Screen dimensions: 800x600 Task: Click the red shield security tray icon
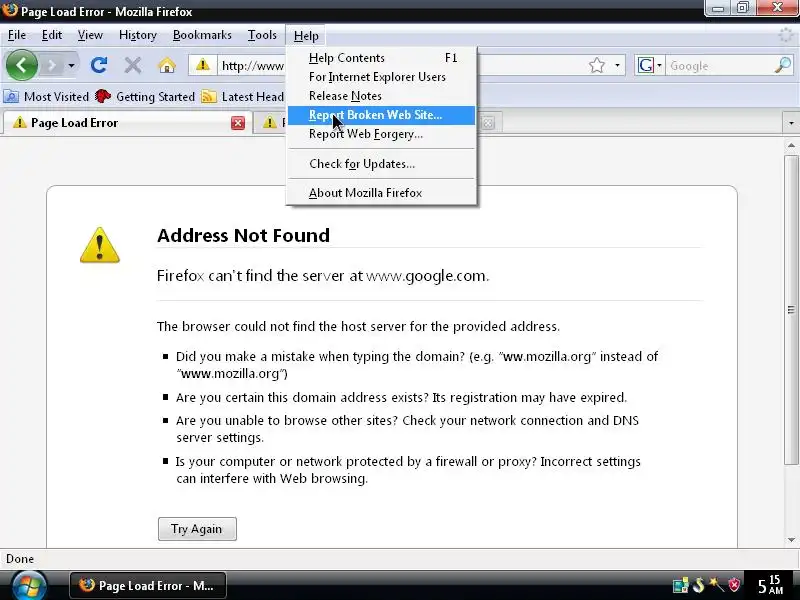734,585
